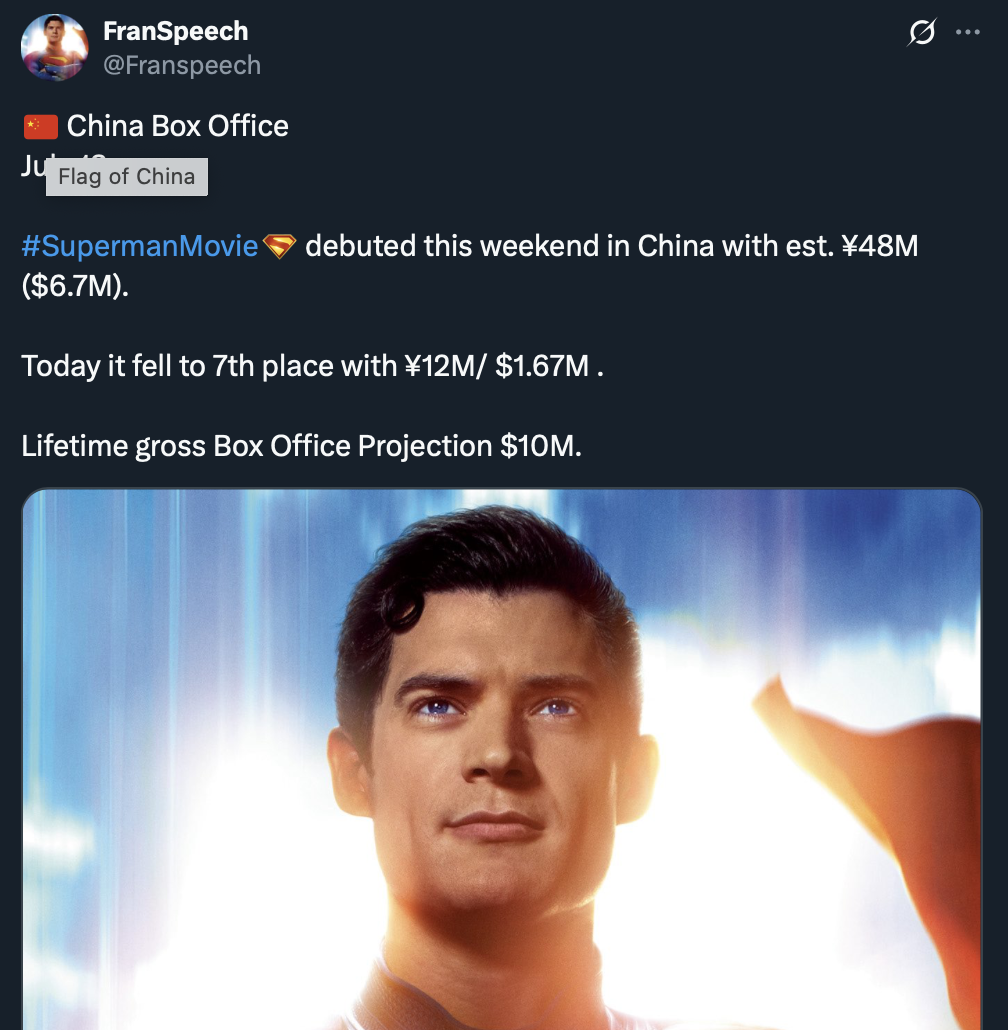
Task: Click the Superman shield emoji after the hashtag
Action: point(280,246)
